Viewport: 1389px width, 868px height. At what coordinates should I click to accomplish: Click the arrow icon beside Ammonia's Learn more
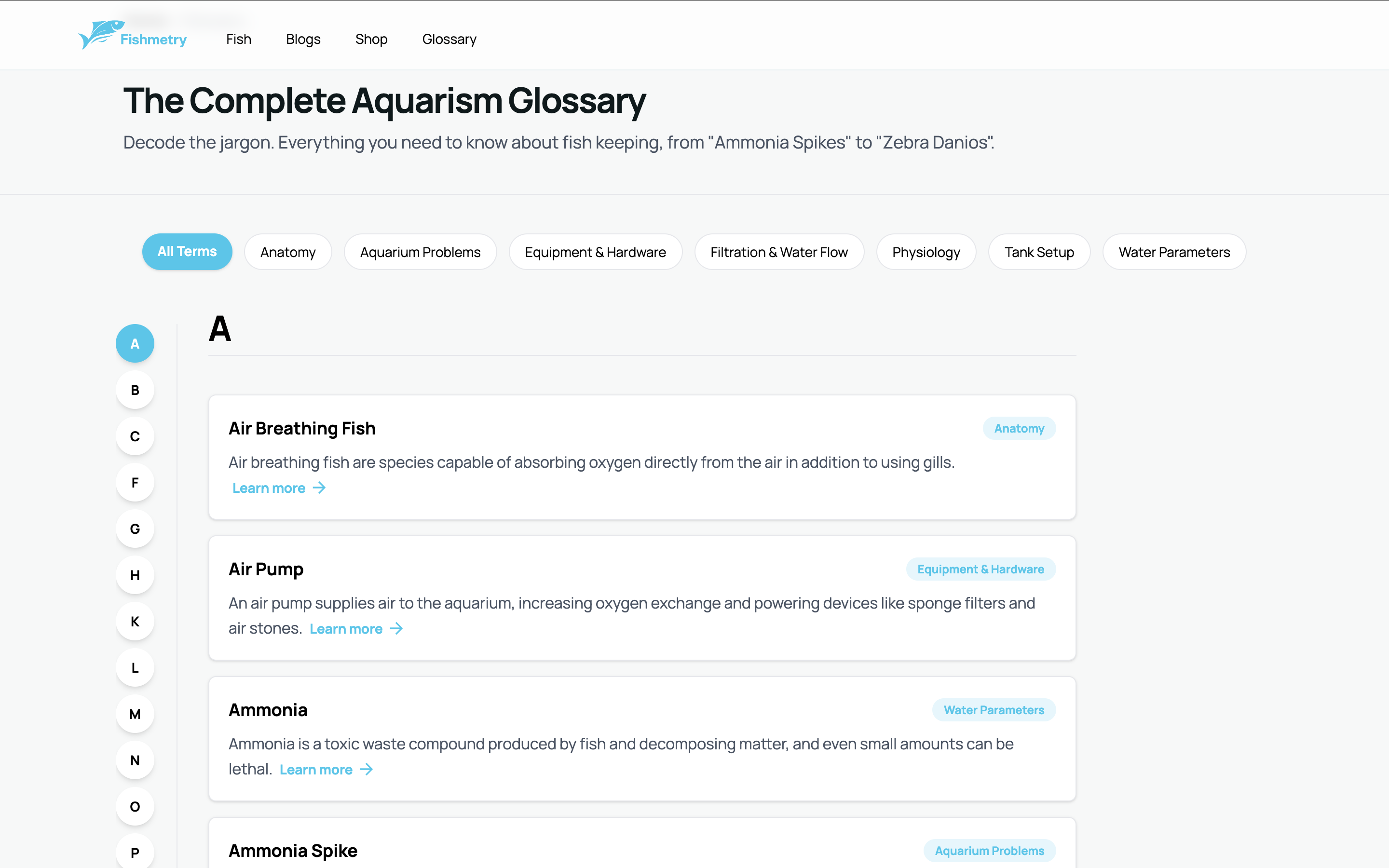pos(366,769)
